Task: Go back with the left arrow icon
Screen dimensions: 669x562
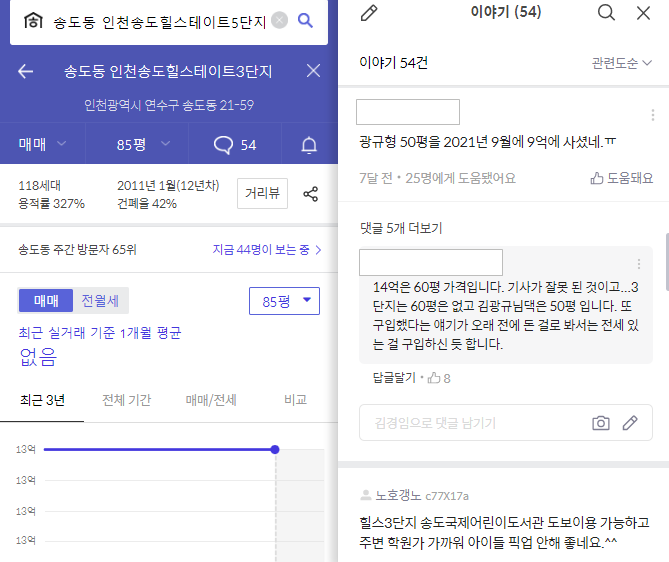Action: [x=26, y=71]
